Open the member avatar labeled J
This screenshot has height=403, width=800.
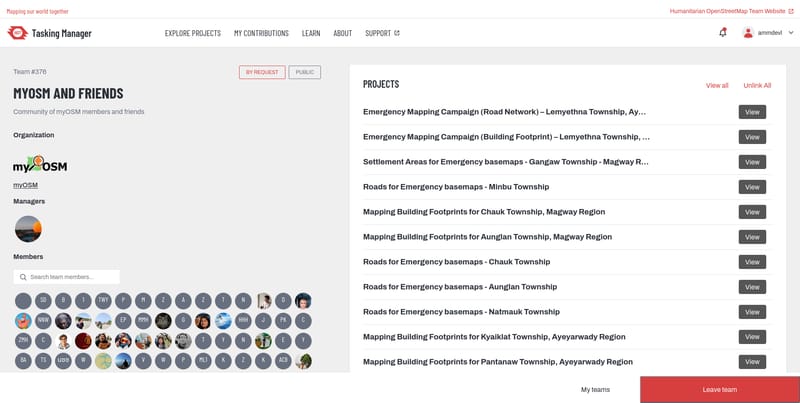point(263,321)
